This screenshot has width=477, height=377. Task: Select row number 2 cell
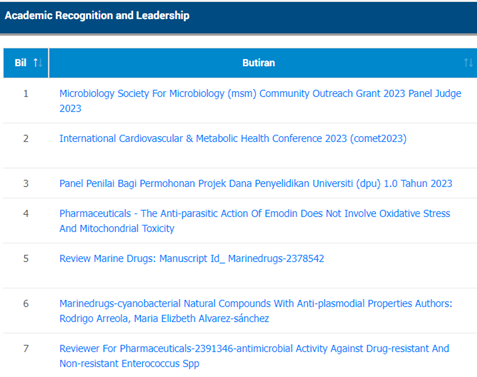(x=26, y=138)
